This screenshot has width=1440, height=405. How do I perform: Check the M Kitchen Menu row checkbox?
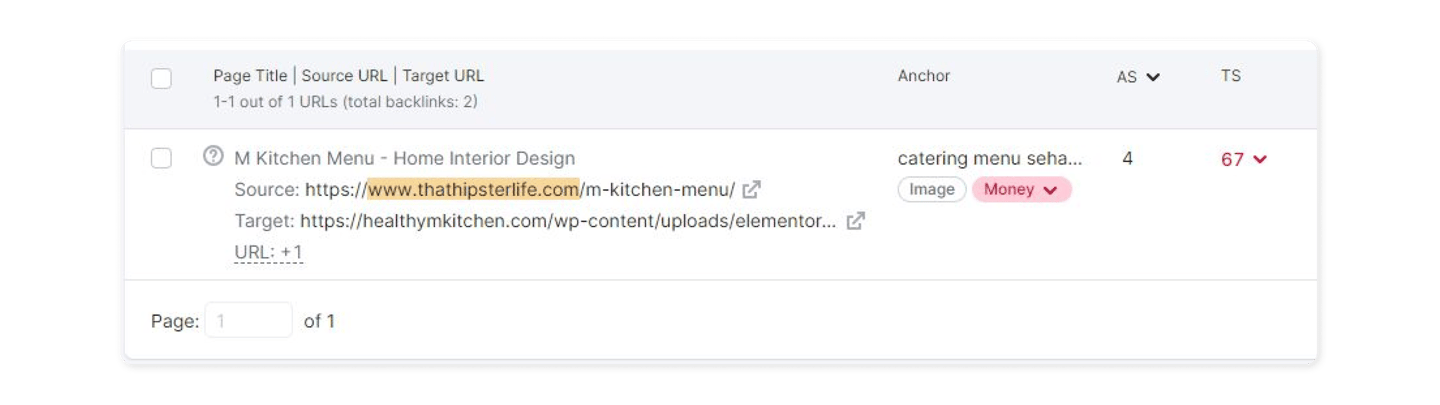point(161,158)
